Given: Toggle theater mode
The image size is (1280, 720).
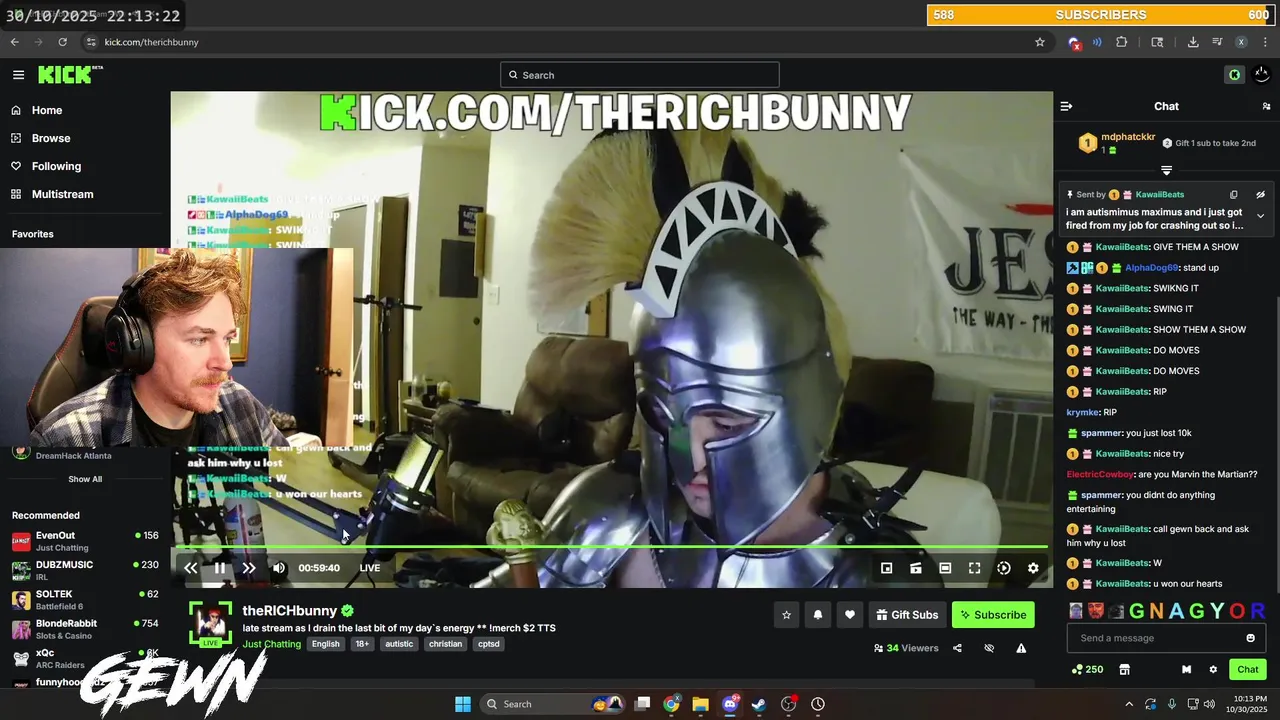Looking at the screenshot, I should point(945,568).
